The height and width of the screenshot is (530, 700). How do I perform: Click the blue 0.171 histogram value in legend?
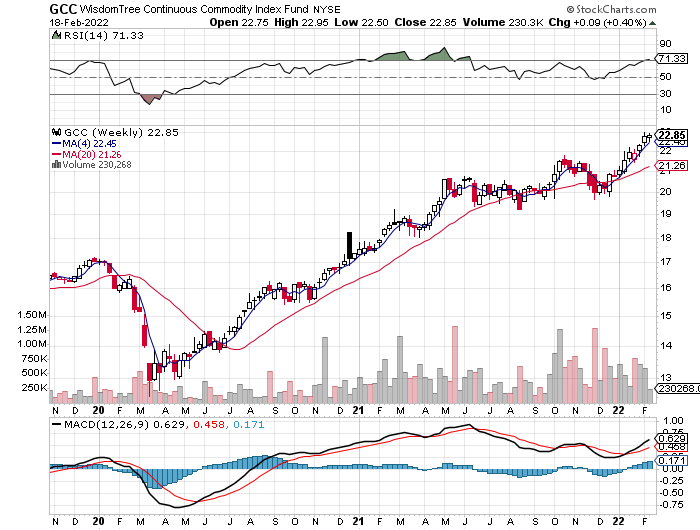coord(249,424)
